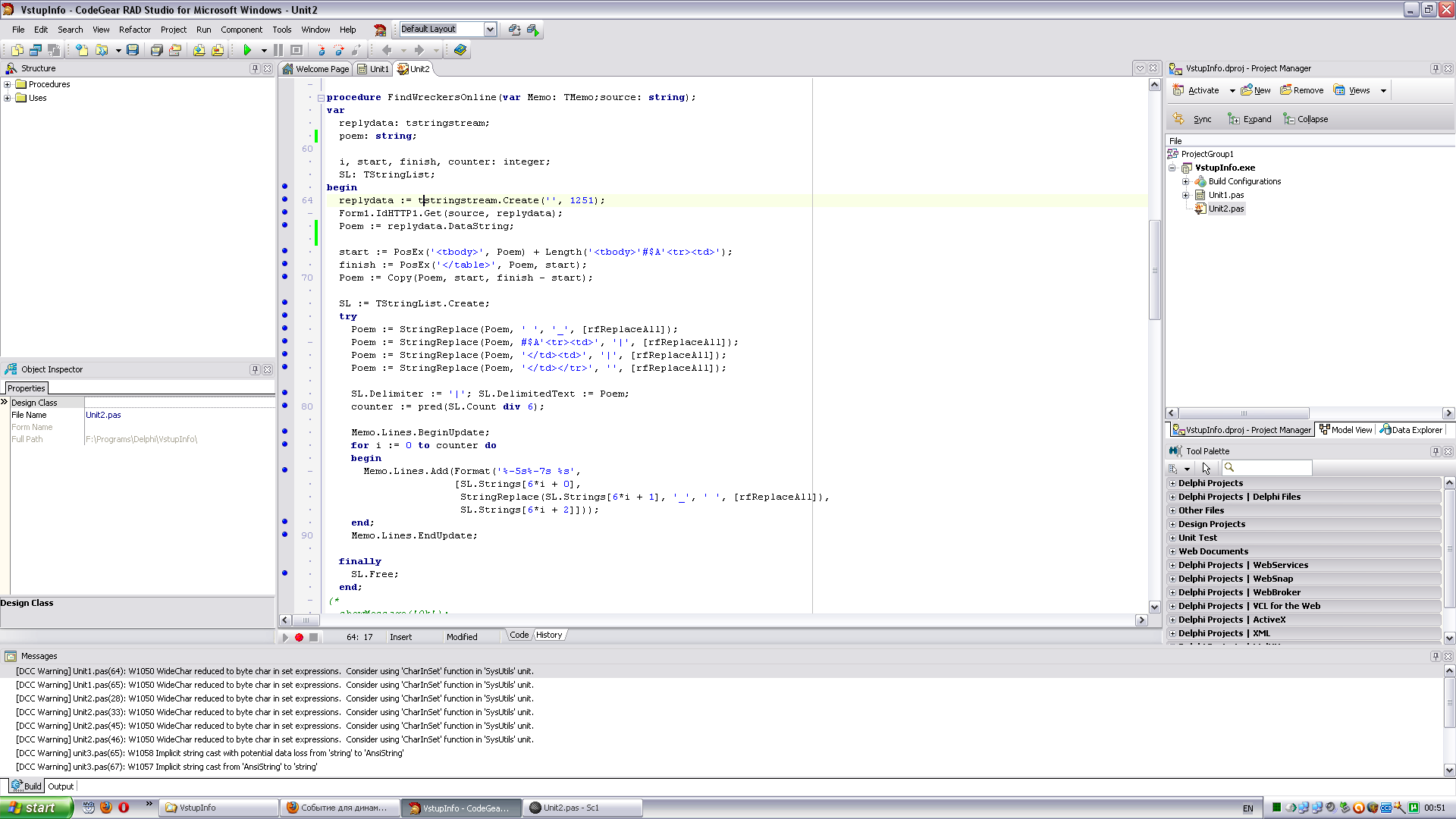The image size is (1456, 819).
Task: Click the green Run button in toolbar
Action: coord(247,50)
